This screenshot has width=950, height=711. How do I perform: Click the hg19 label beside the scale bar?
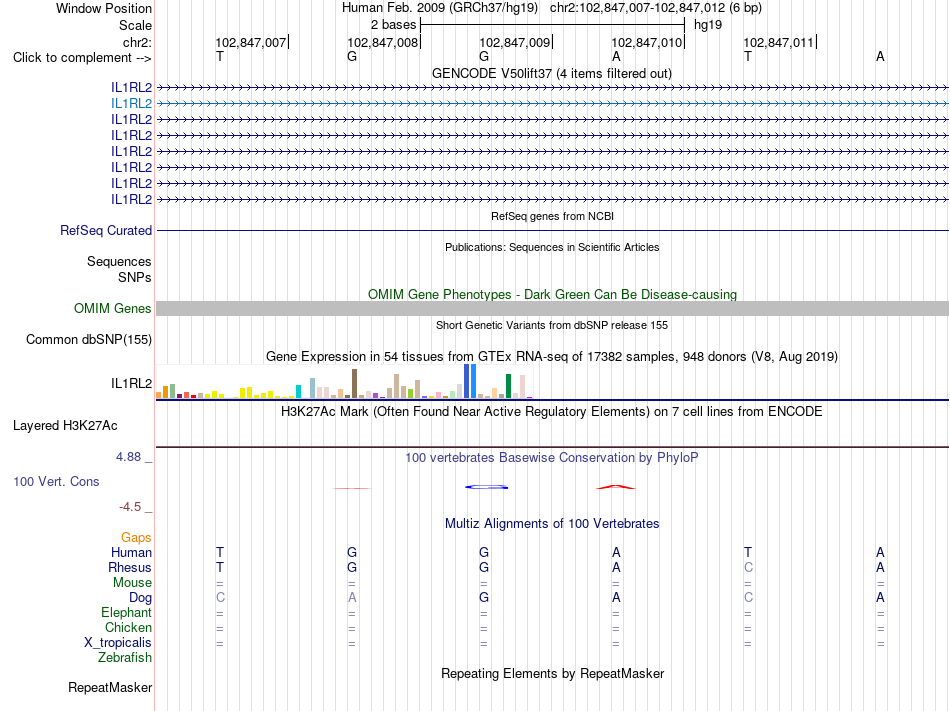(708, 25)
